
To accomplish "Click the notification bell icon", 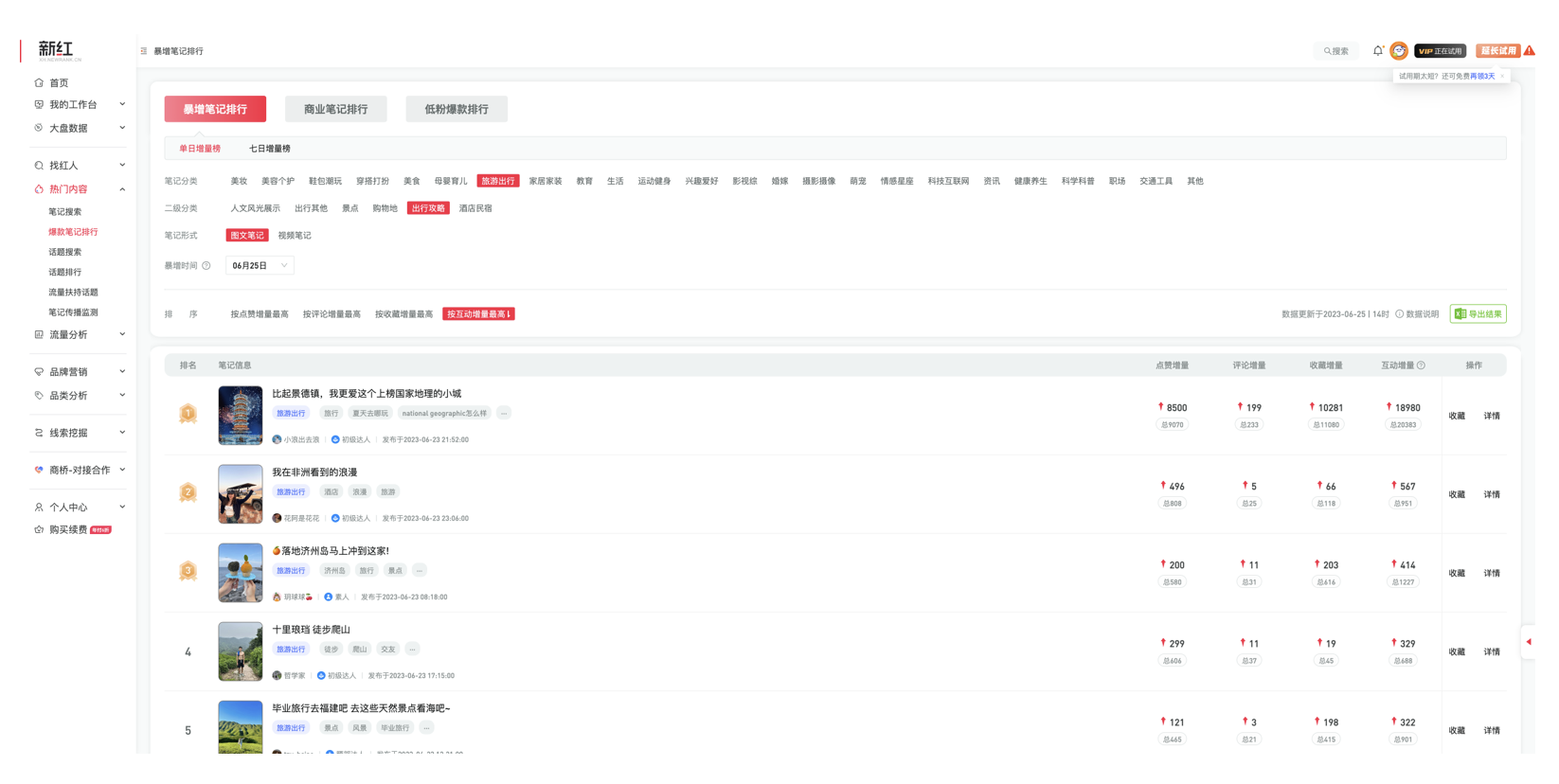I will click(1377, 51).
